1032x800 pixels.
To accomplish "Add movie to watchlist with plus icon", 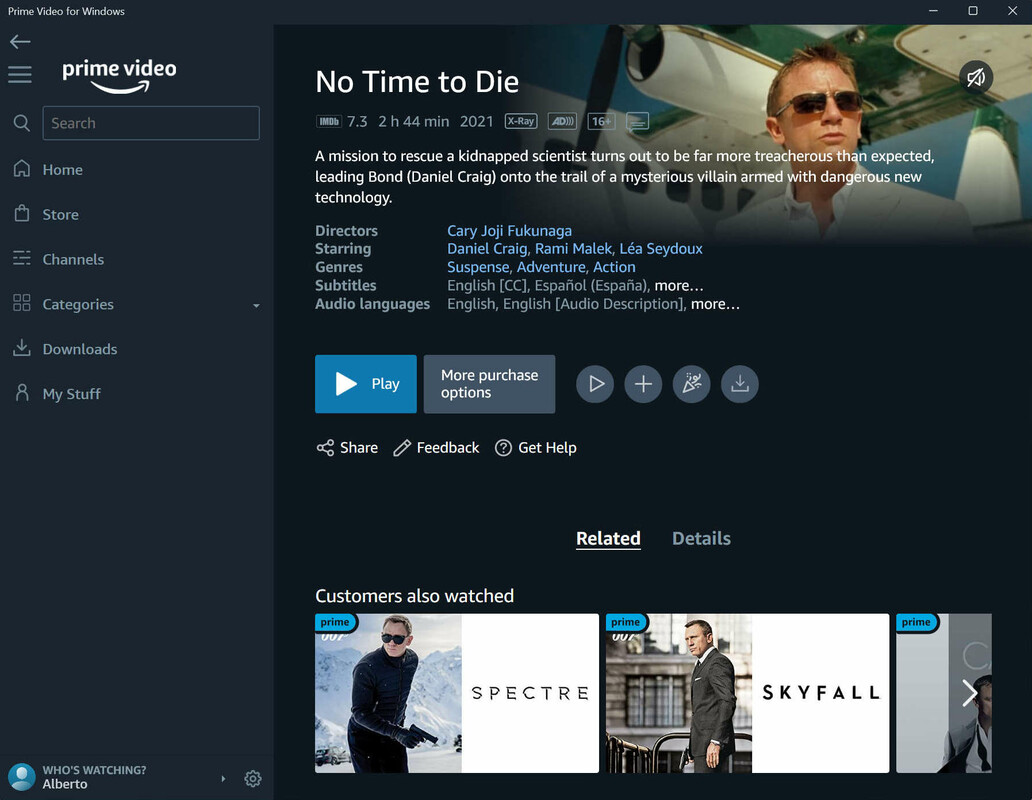I will (643, 384).
